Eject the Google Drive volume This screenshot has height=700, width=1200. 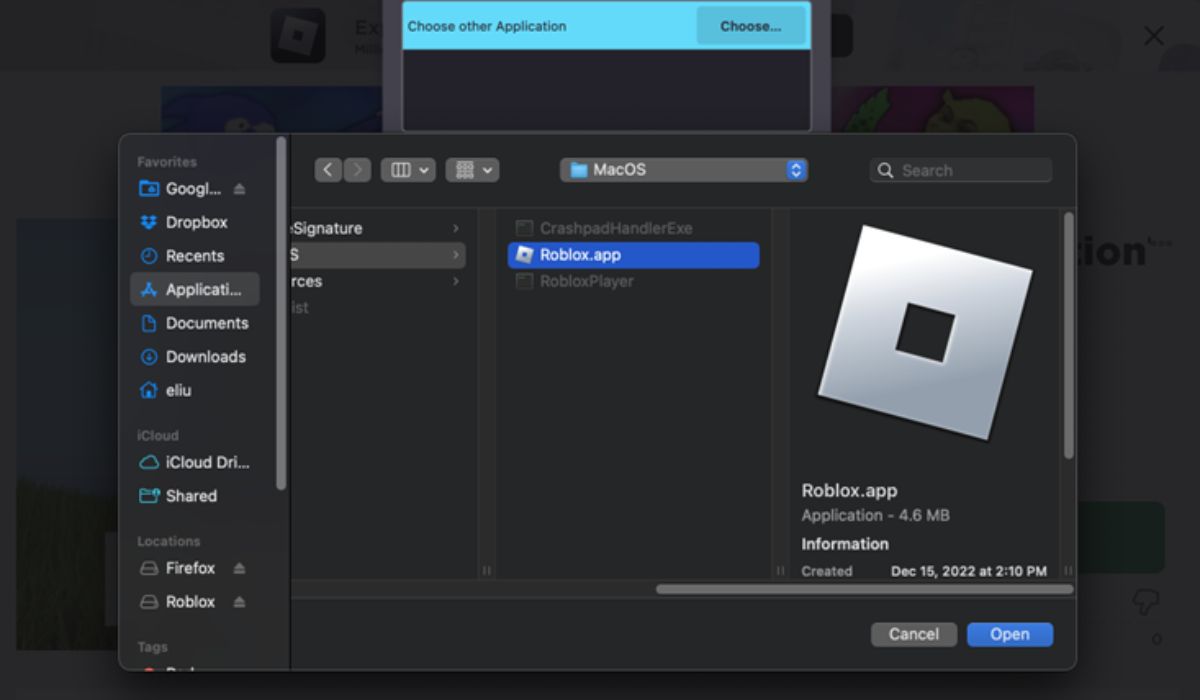point(239,189)
